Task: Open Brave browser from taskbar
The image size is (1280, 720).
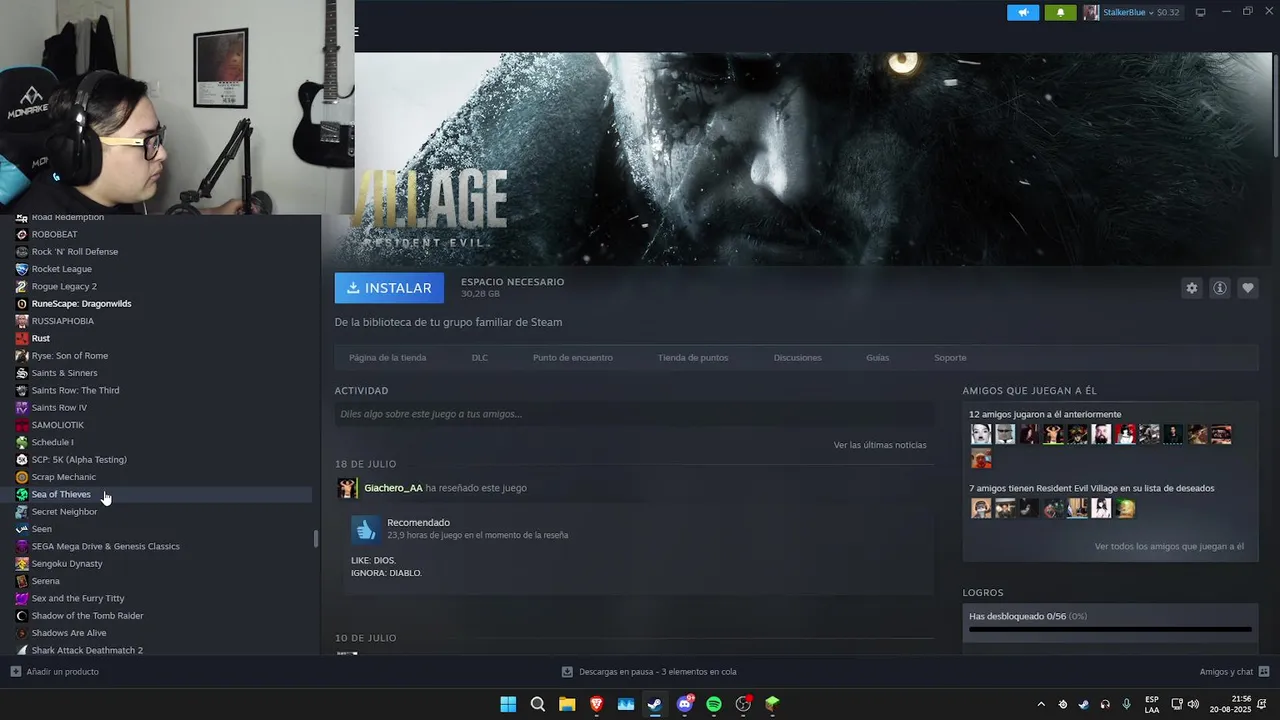Action: (597, 704)
